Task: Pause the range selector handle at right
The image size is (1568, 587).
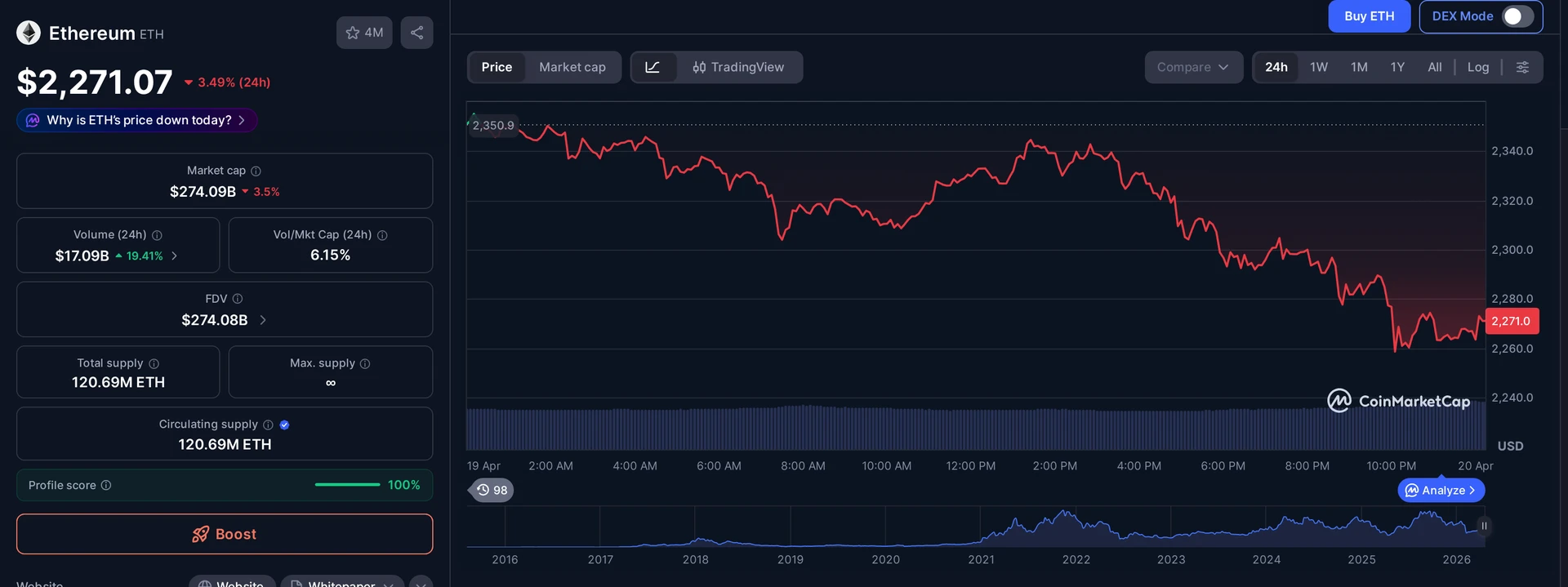Action: 1484,527
